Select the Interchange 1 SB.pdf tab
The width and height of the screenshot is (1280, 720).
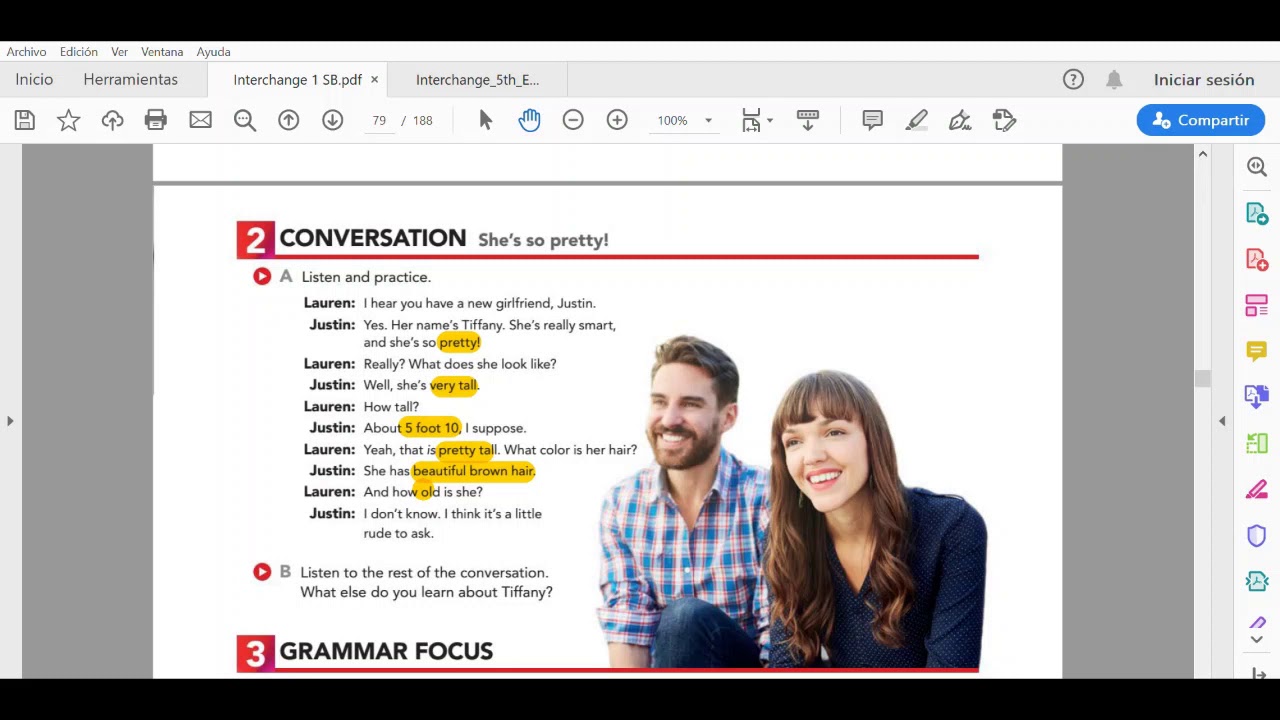[x=297, y=80]
